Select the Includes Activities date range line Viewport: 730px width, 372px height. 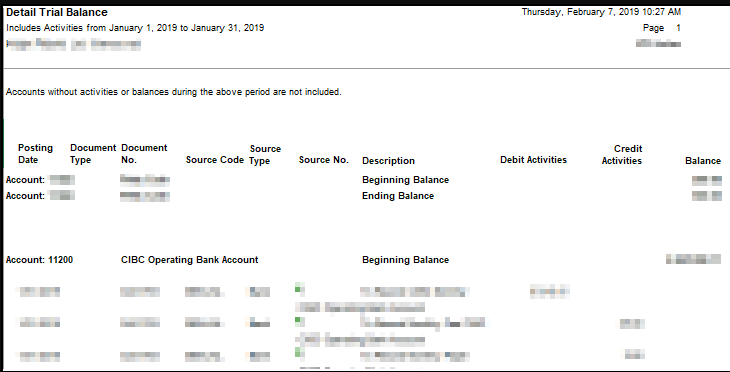coord(135,28)
